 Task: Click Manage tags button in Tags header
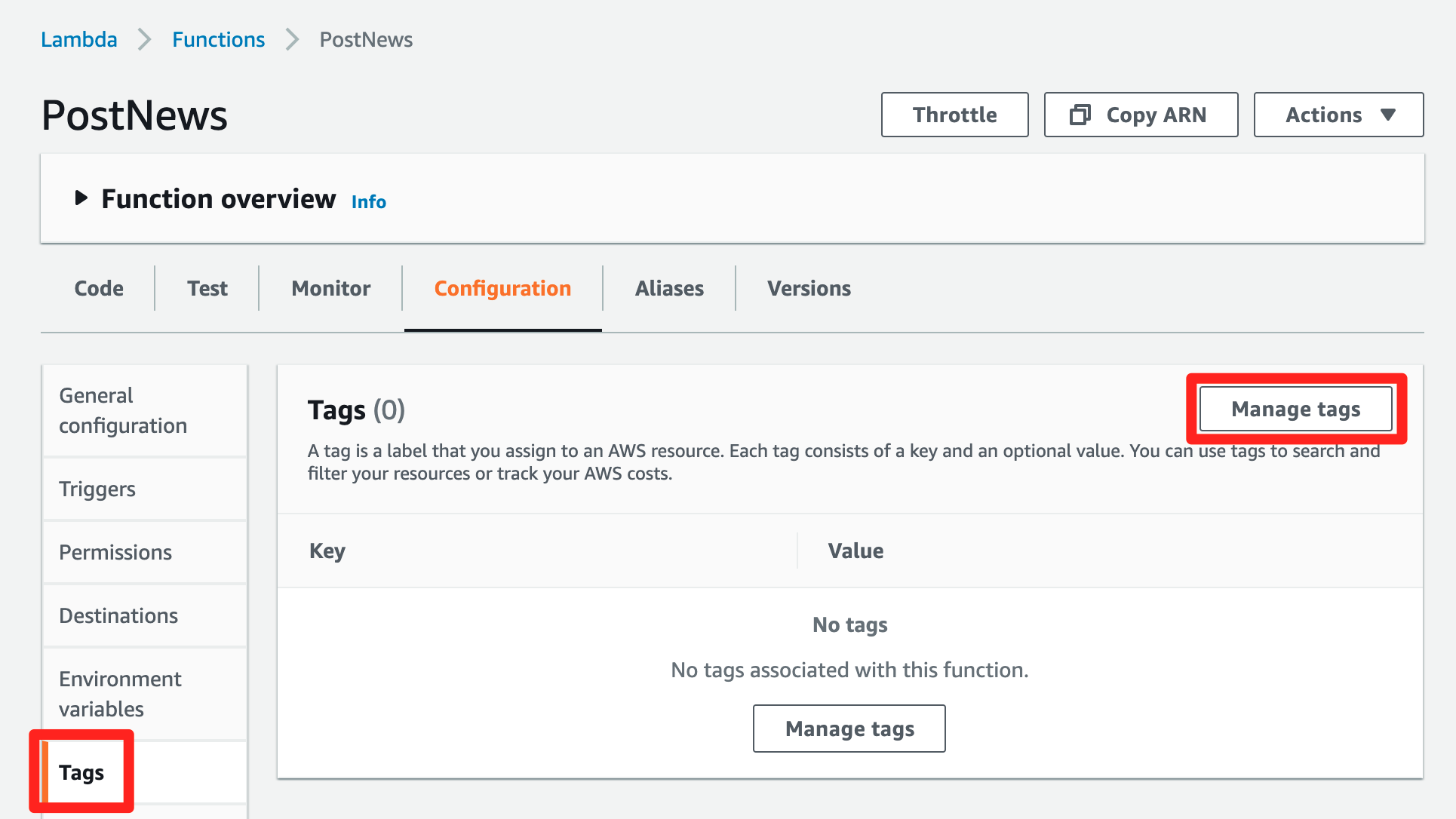(1295, 409)
